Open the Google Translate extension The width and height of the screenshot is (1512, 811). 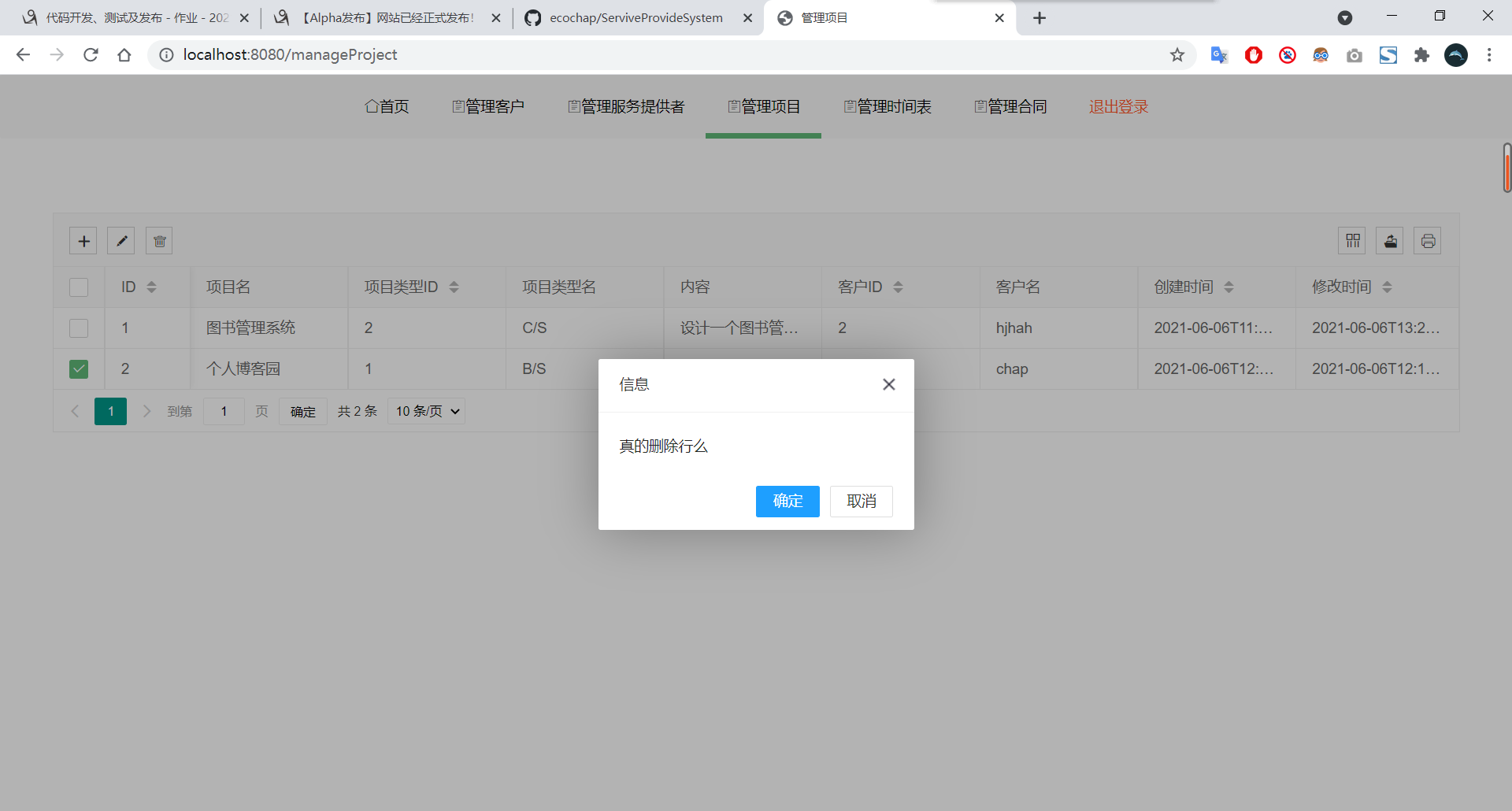pos(1219,55)
